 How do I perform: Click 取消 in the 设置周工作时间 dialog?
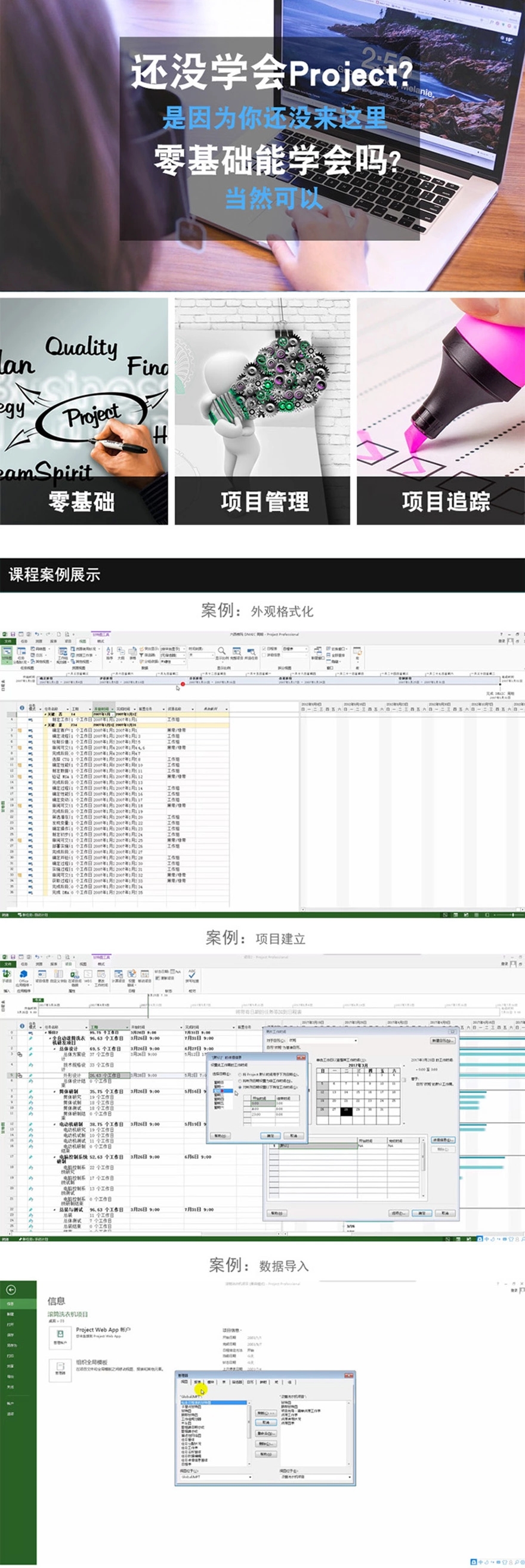(x=294, y=1136)
